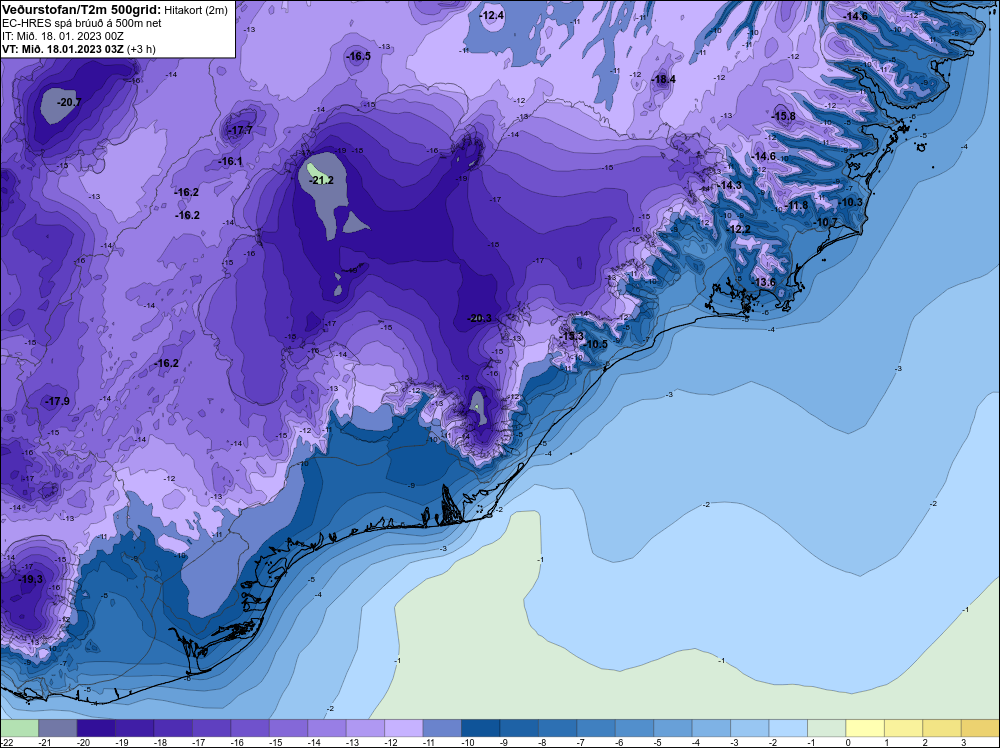Click the -11.8 temperature label

(797, 205)
